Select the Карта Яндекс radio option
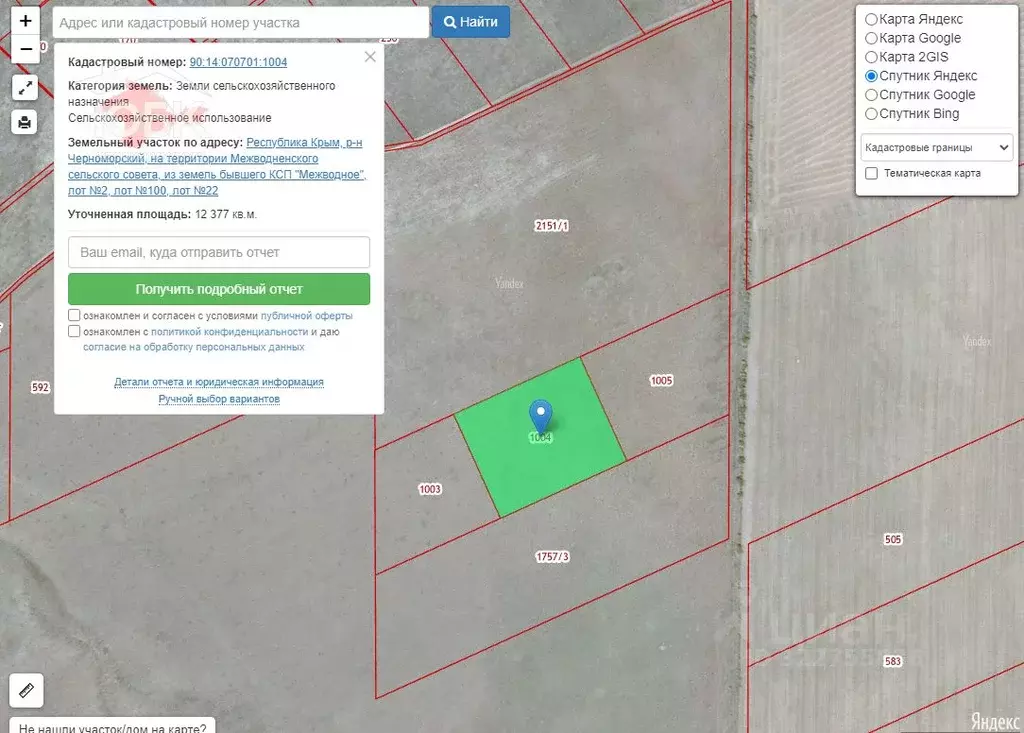 tap(871, 19)
